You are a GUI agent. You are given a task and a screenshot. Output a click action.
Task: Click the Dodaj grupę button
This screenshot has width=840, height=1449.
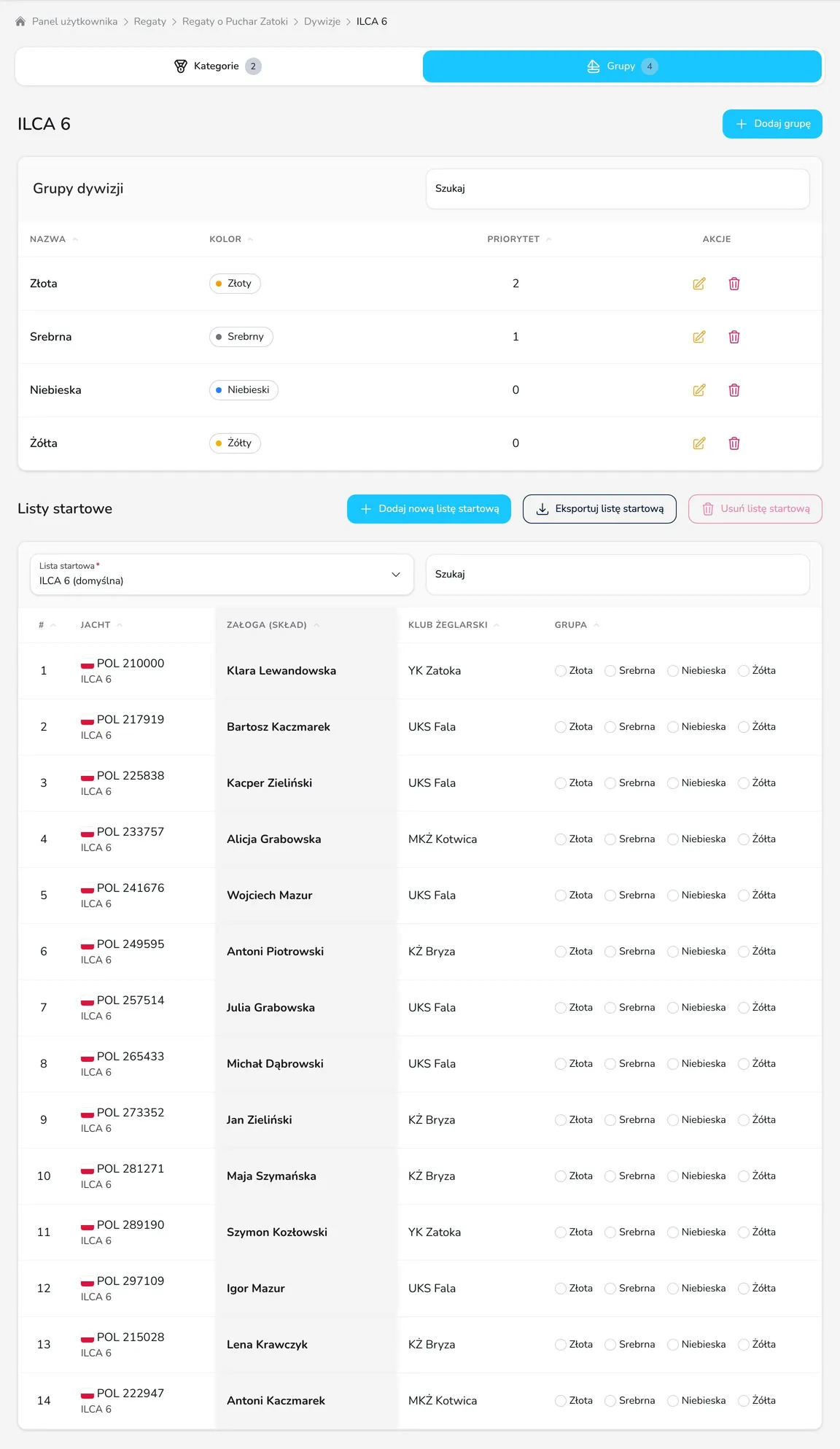pos(772,124)
